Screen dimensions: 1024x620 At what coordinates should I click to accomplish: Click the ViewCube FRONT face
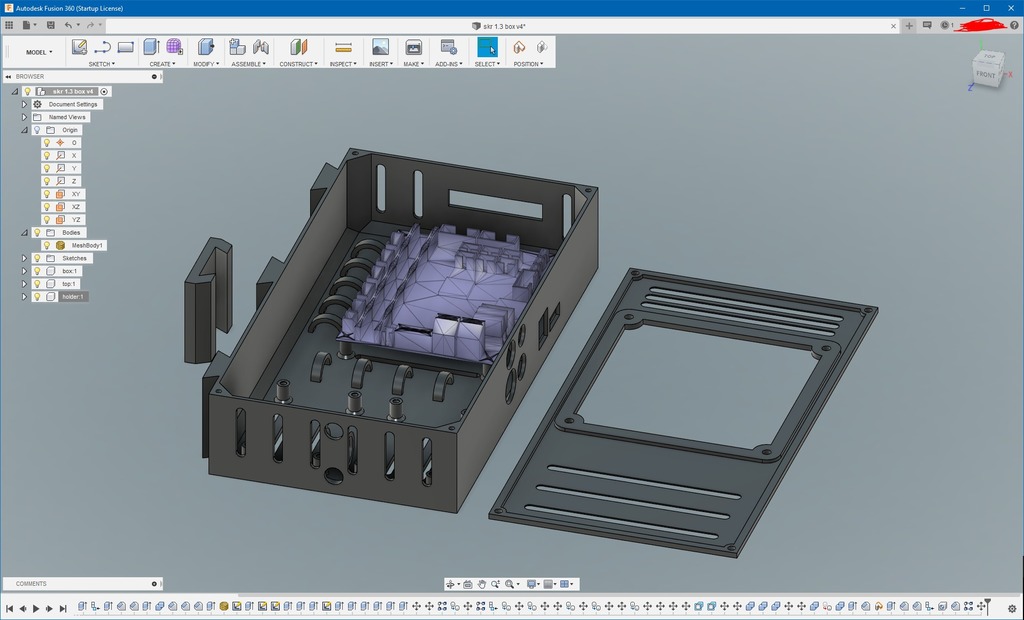985,74
